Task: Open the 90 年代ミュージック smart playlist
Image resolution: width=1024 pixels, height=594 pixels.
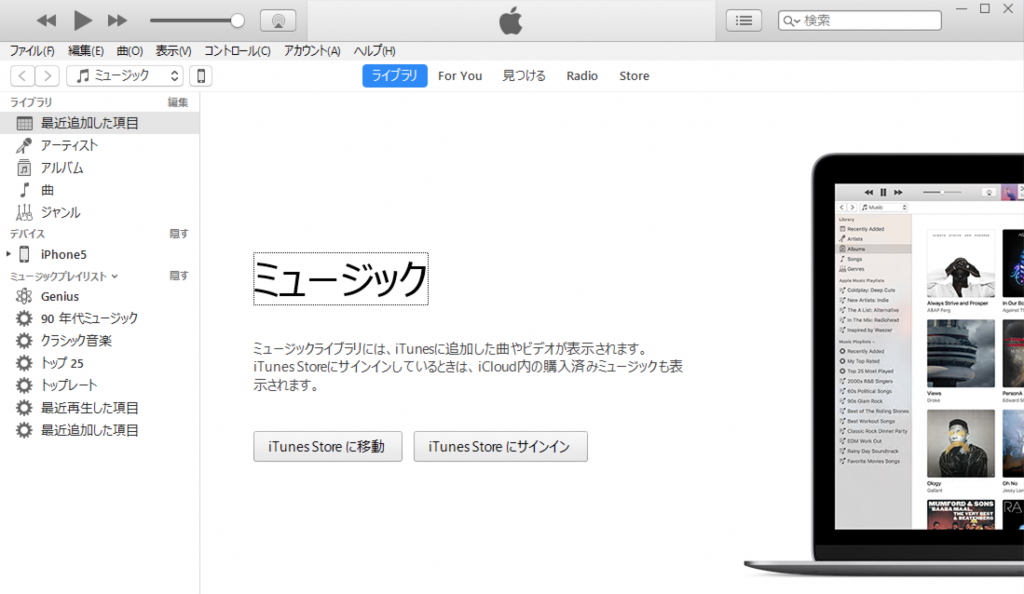Action: coord(99,319)
